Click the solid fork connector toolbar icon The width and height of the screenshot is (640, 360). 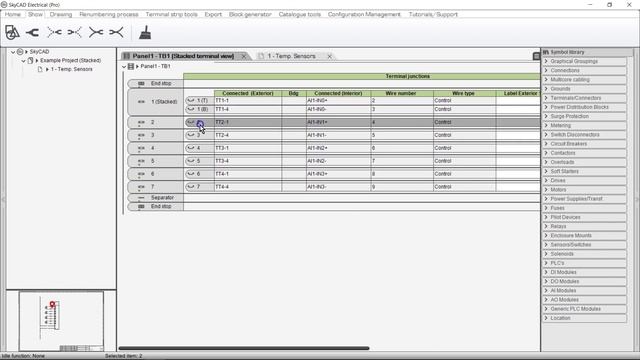click(x=32, y=32)
